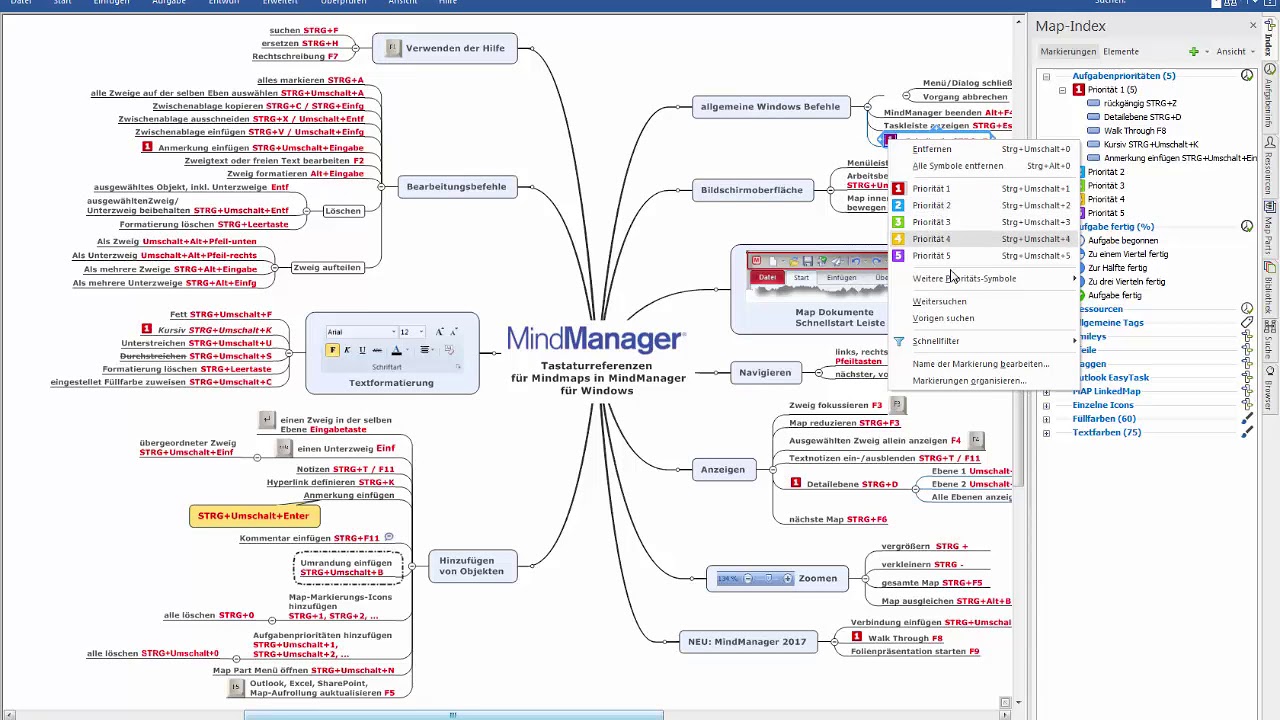The width and height of the screenshot is (1280, 720).
Task: Select rückgängig STRG+Z in Map-Index
Action: point(1140,103)
